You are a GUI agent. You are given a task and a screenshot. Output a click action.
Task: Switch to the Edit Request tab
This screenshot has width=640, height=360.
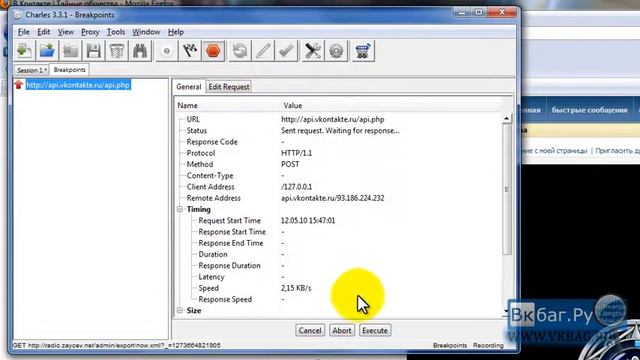(229, 87)
